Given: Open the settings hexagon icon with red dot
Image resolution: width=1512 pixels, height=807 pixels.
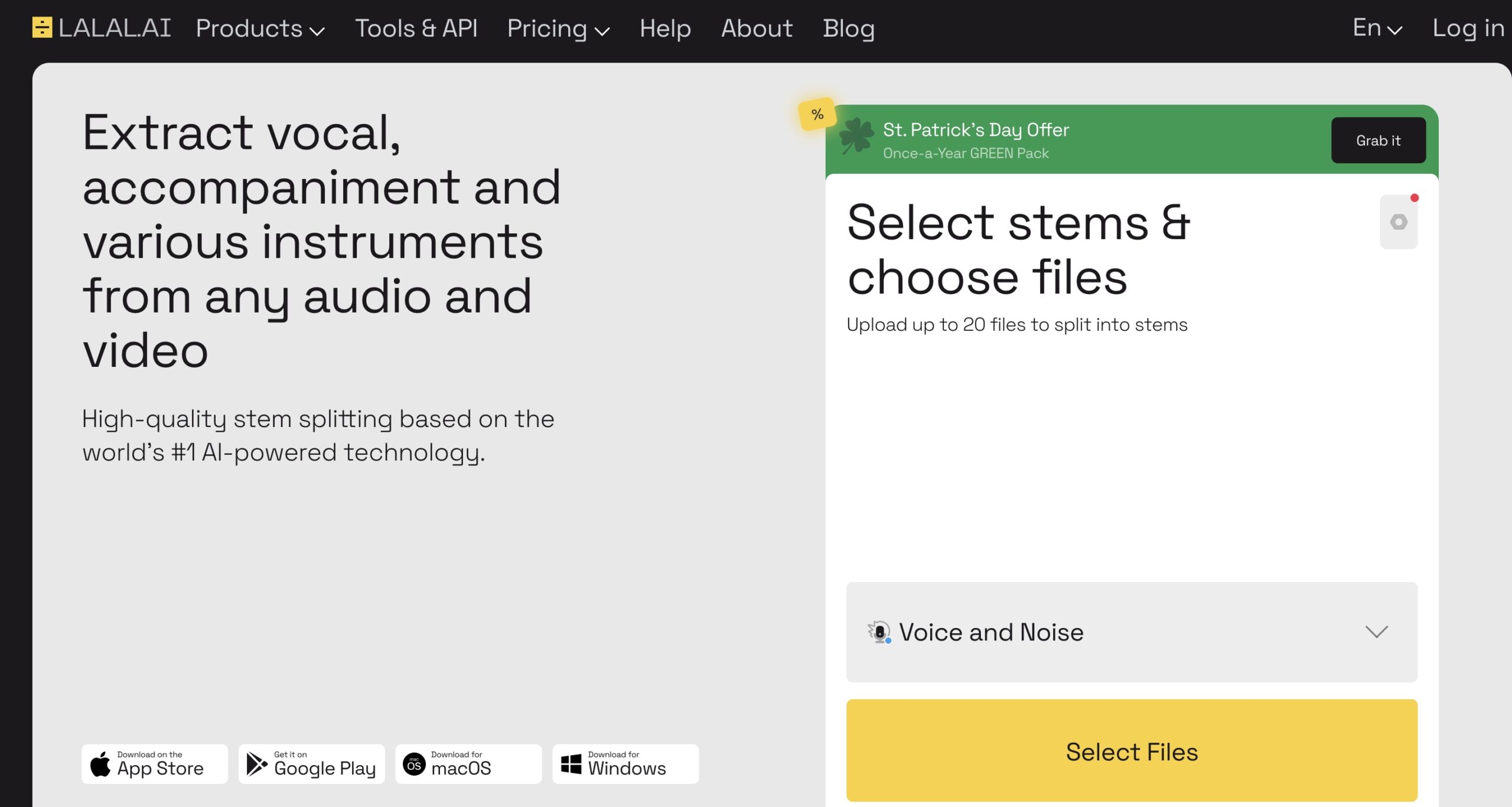Looking at the screenshot, I should pyautogui.click(x=1398, y=222).
